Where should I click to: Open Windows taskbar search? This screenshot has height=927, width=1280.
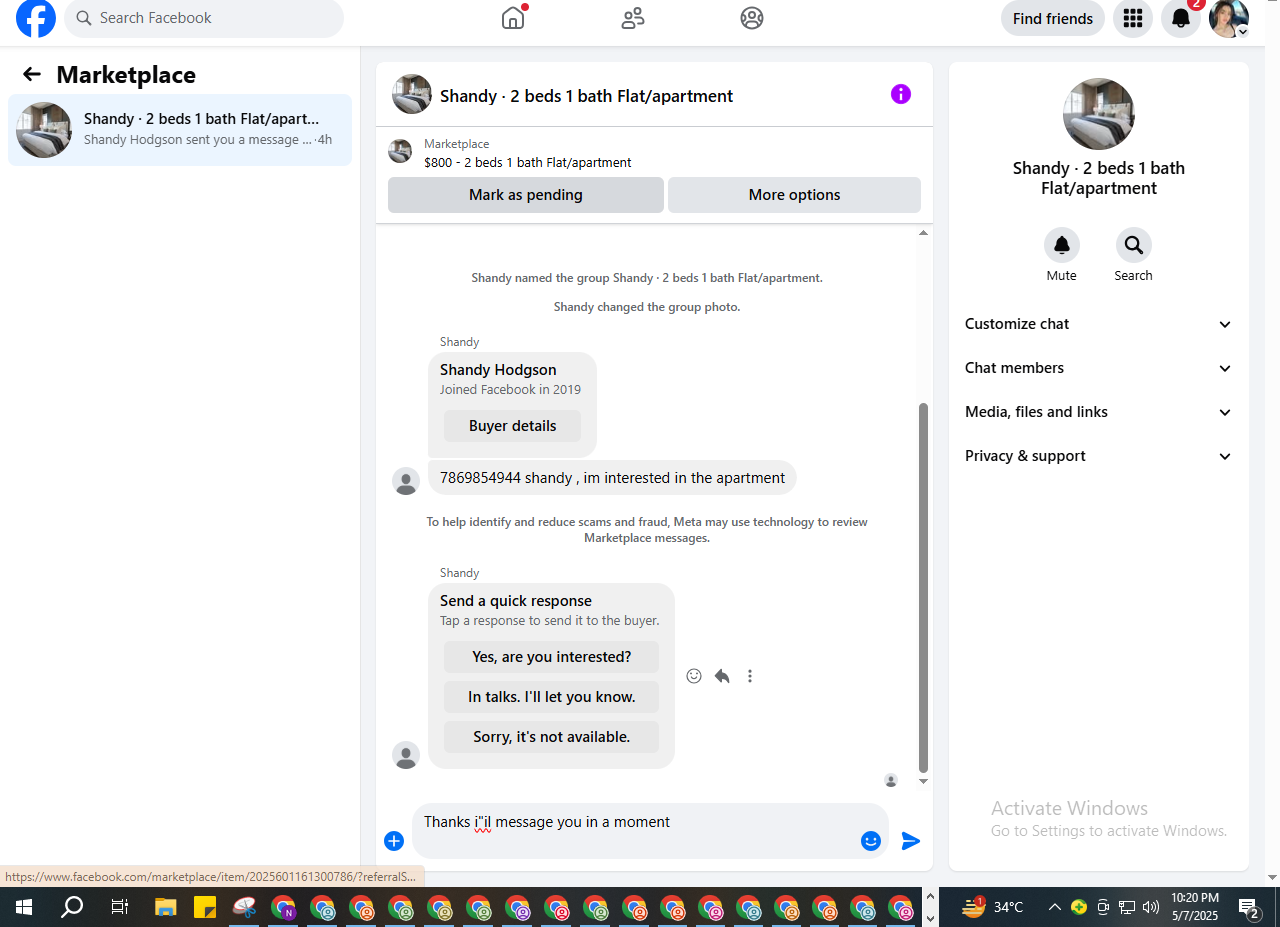point(72,908)
